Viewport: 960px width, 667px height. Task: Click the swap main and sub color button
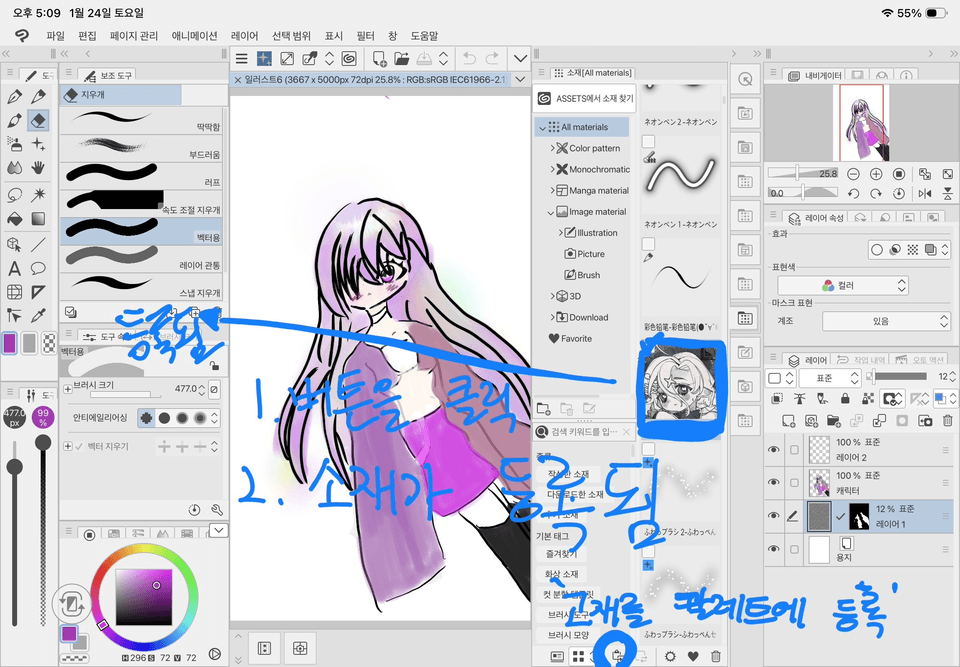(x=72, y=605)
